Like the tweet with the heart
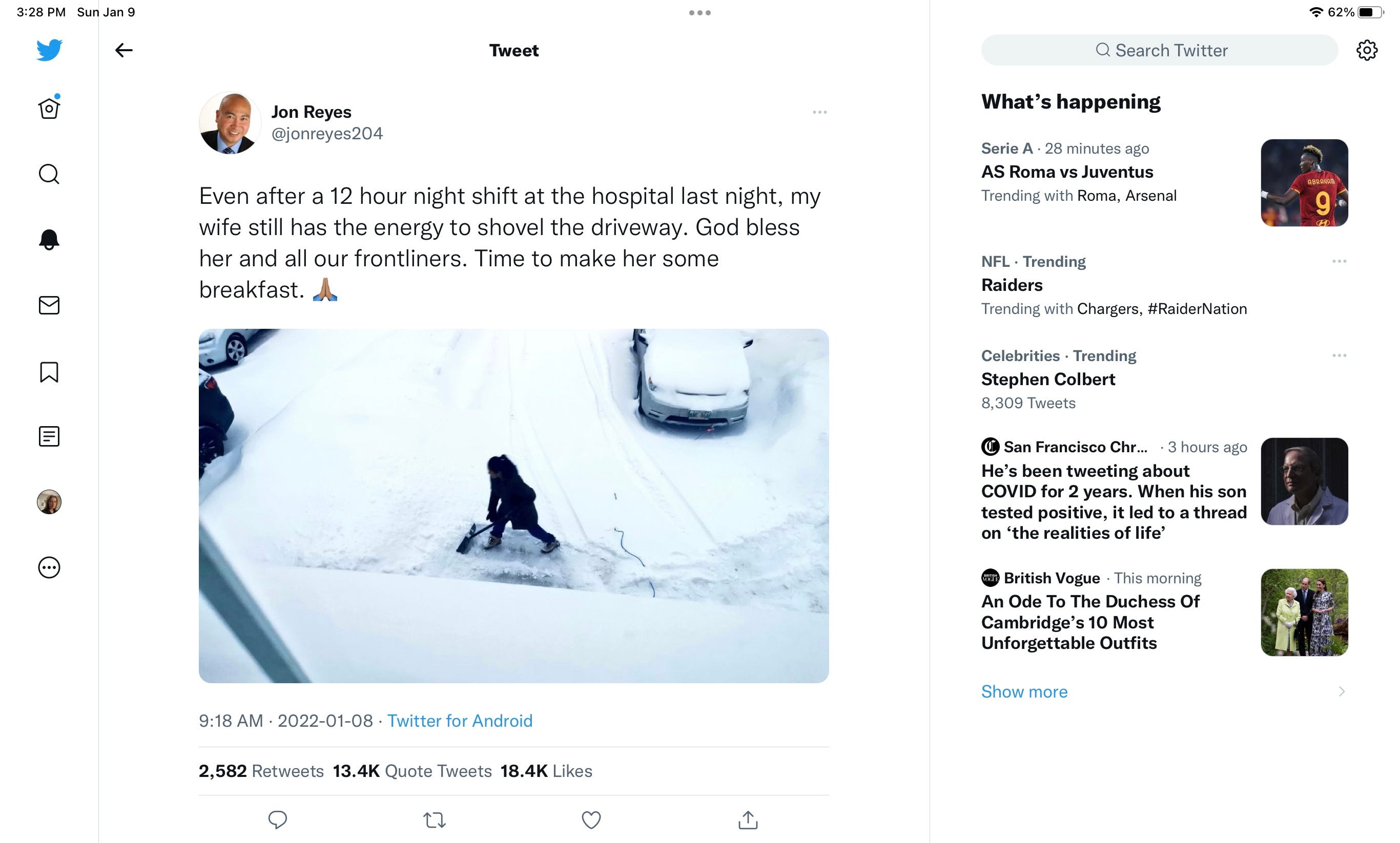This screenshot has height=843, width=1400. (x=591, y=820)
